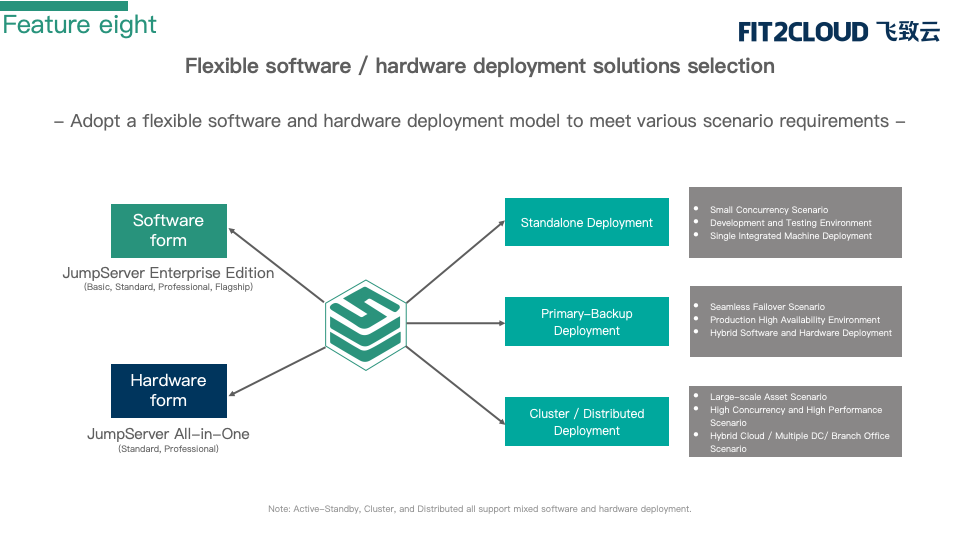Click Seamless Failover Scenario bullet
Screen dimensions: 960x540
click(x=767, y=307)
